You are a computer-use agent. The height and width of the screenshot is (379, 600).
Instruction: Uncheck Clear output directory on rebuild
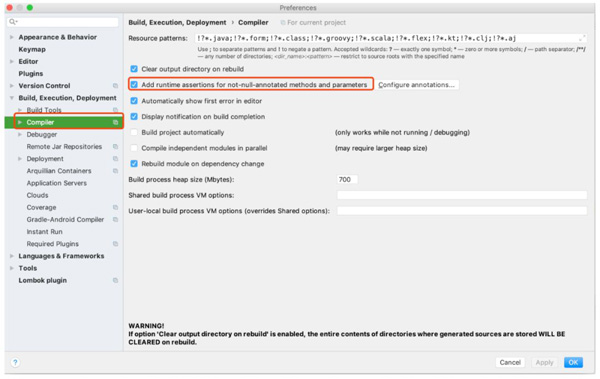coord(134,69)
